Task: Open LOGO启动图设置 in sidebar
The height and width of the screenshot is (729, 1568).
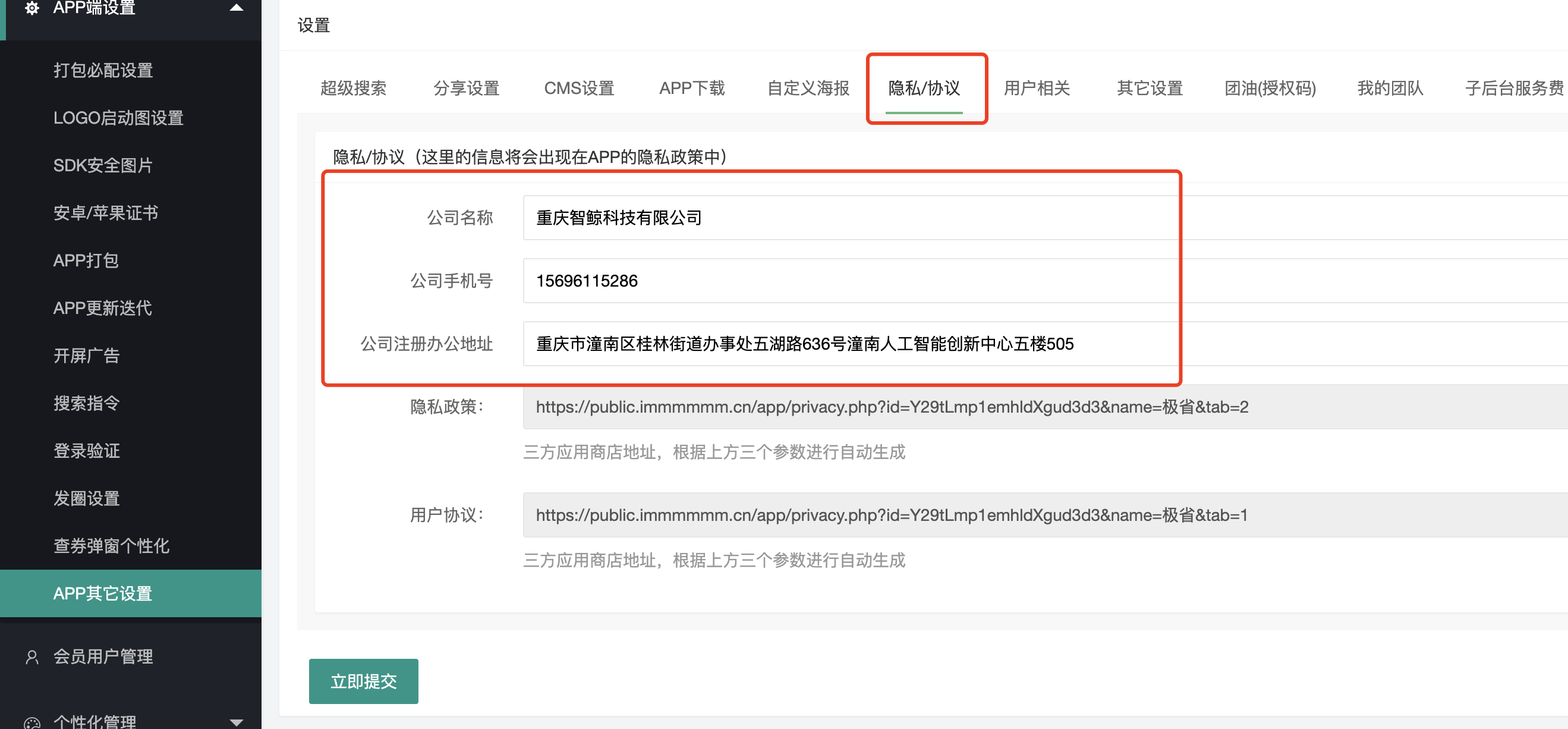Action: pyautogui.click(x=118, y=118)
